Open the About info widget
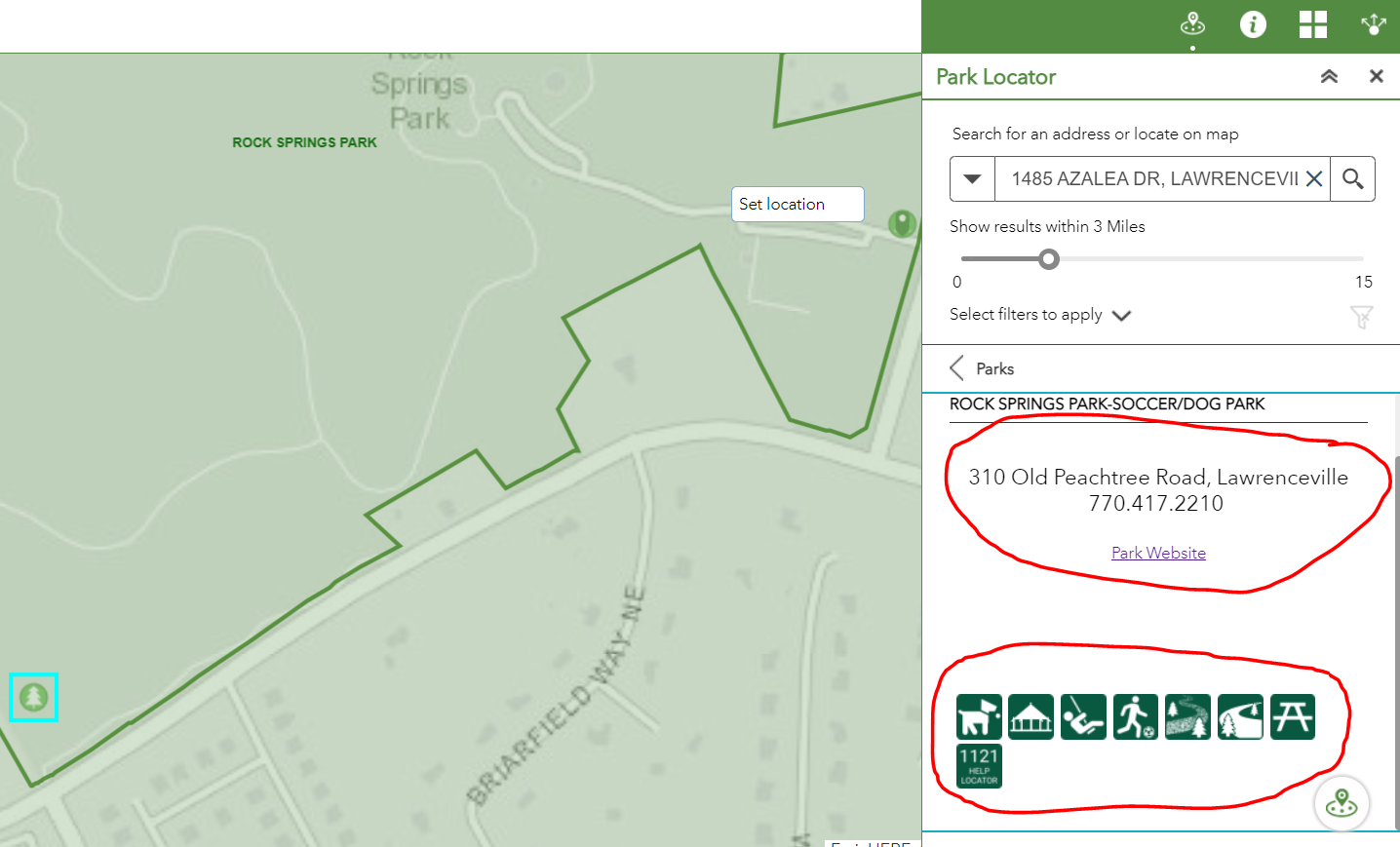Viewport: 1400px width, 847px height. click(1253, 24)
